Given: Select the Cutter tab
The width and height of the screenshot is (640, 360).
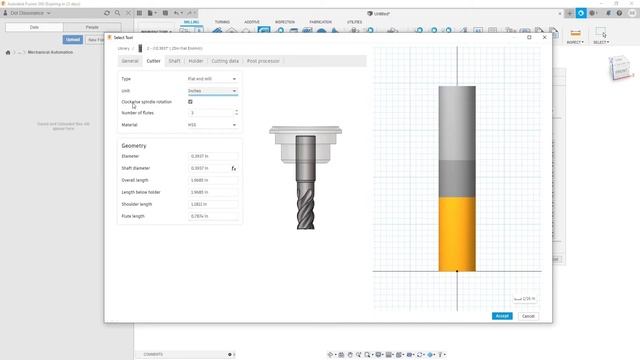Looking at the screenshot, I should (153, 61).
